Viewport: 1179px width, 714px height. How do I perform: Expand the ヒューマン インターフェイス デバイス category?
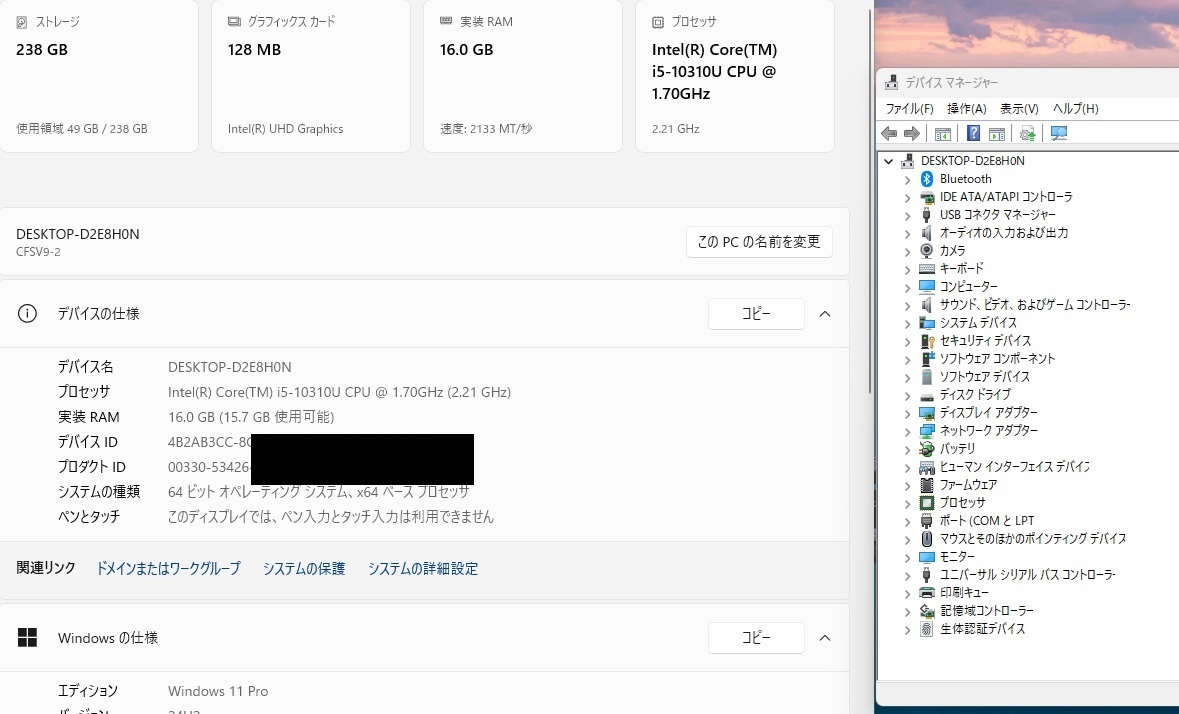(907, 467)
